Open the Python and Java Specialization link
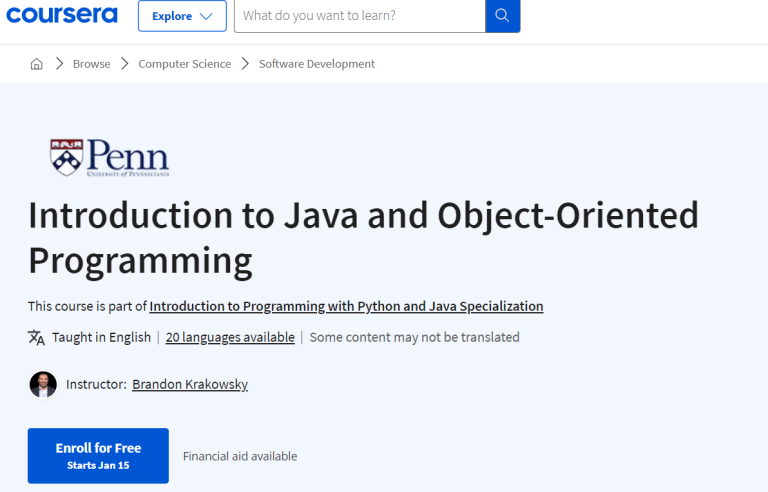Viewport: 768px width, 492px height. click(x=346, y=306)
